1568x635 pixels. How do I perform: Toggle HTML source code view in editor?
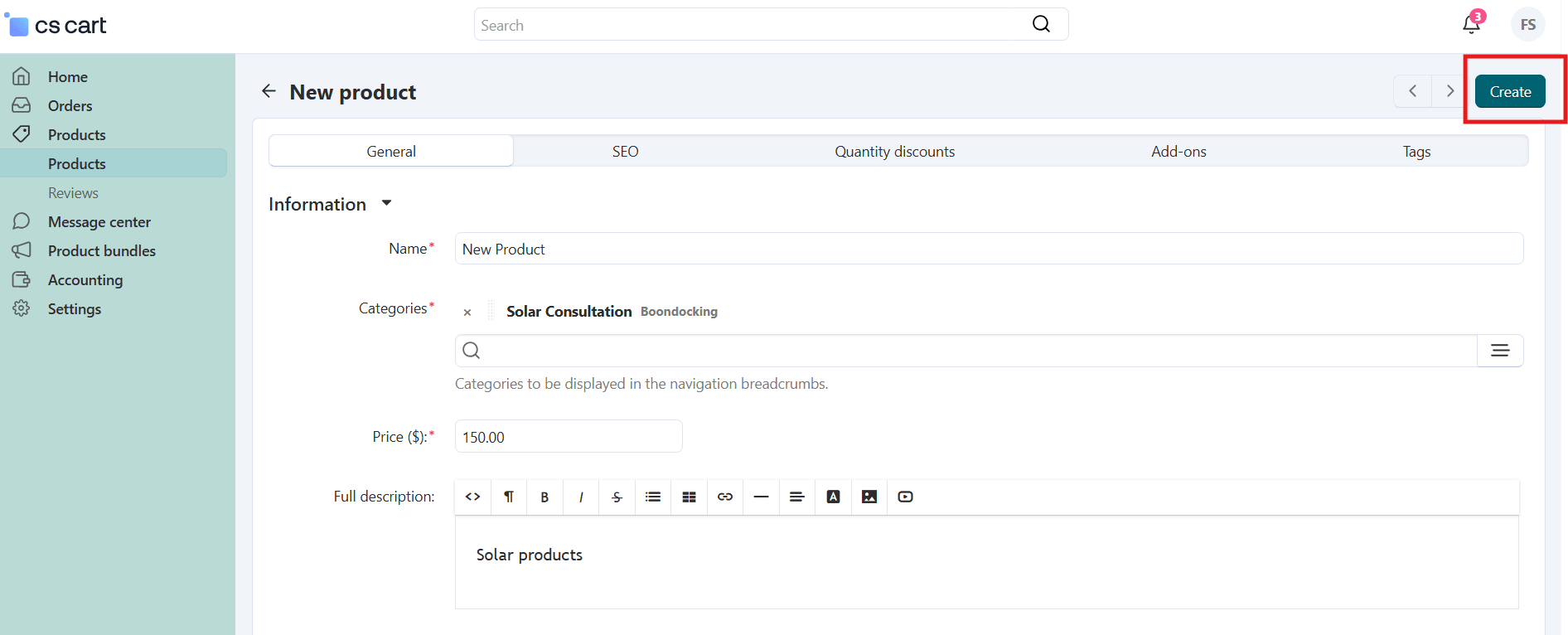click(472, 497)
